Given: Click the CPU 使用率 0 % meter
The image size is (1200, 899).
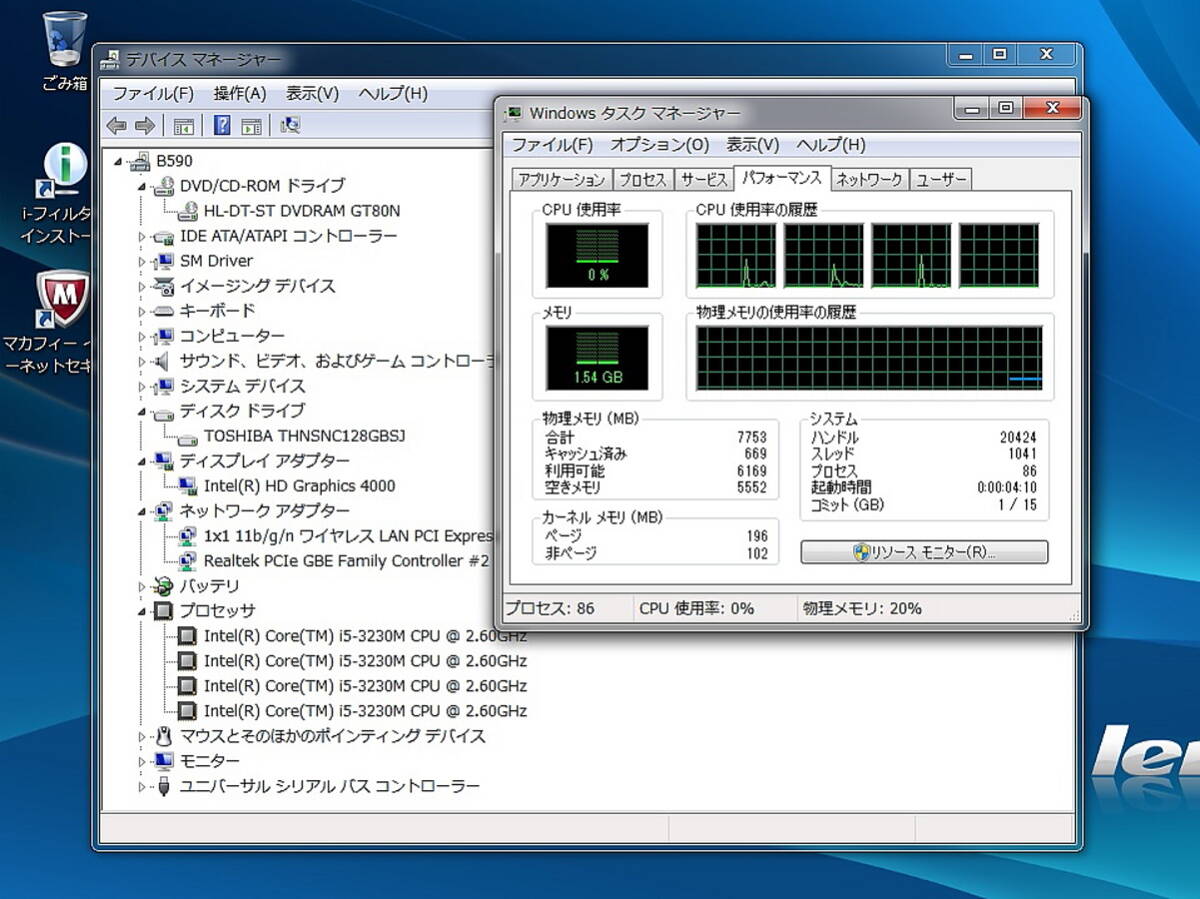Looking at the screenshot, I should click(597, 254).
